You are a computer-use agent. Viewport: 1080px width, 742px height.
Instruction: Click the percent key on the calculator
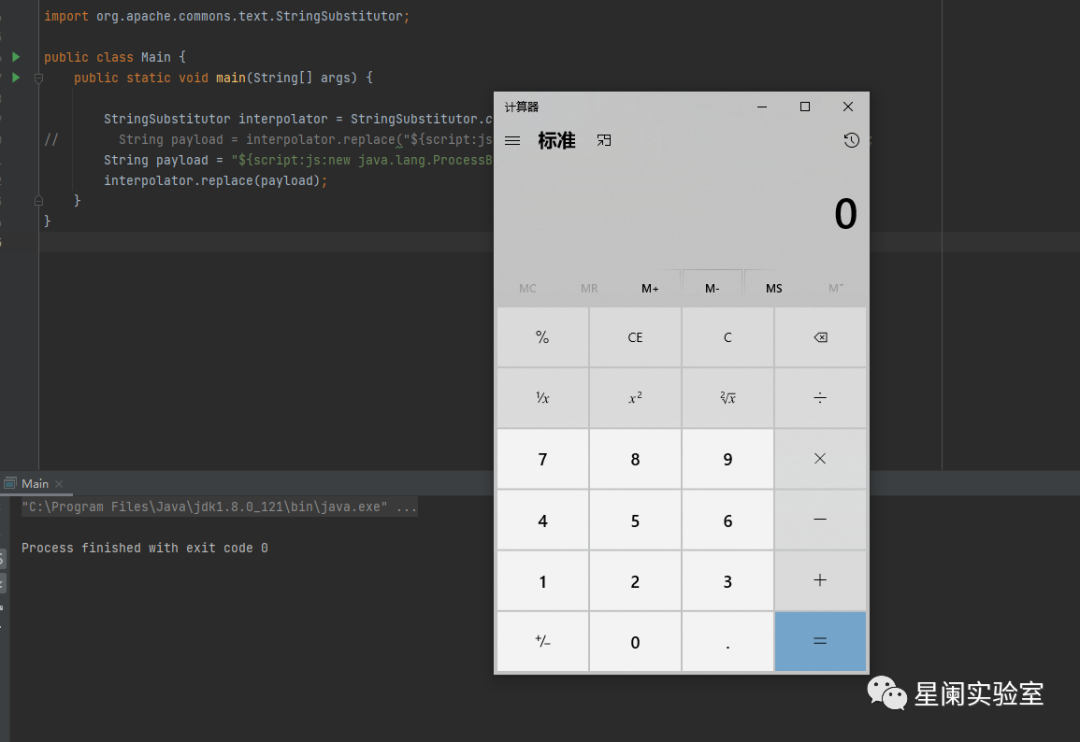(x=543, y=338)
